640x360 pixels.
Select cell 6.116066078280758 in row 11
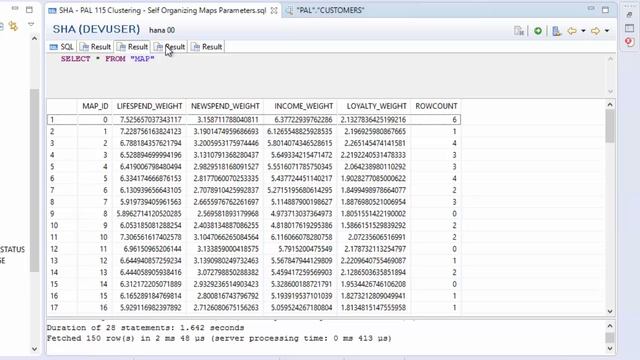[300, 237]
